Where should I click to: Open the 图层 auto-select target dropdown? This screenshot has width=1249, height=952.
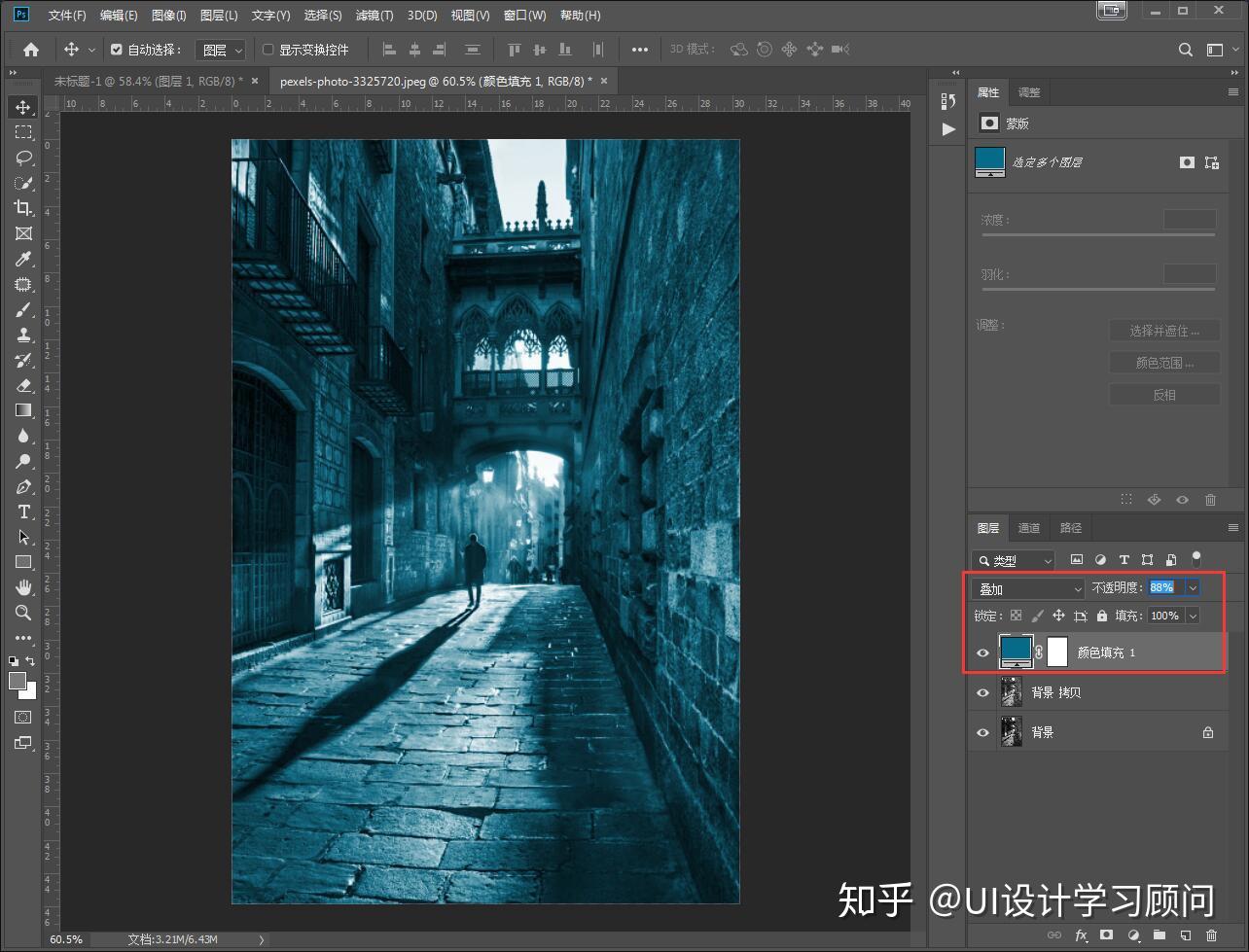[x=221, y=50]
